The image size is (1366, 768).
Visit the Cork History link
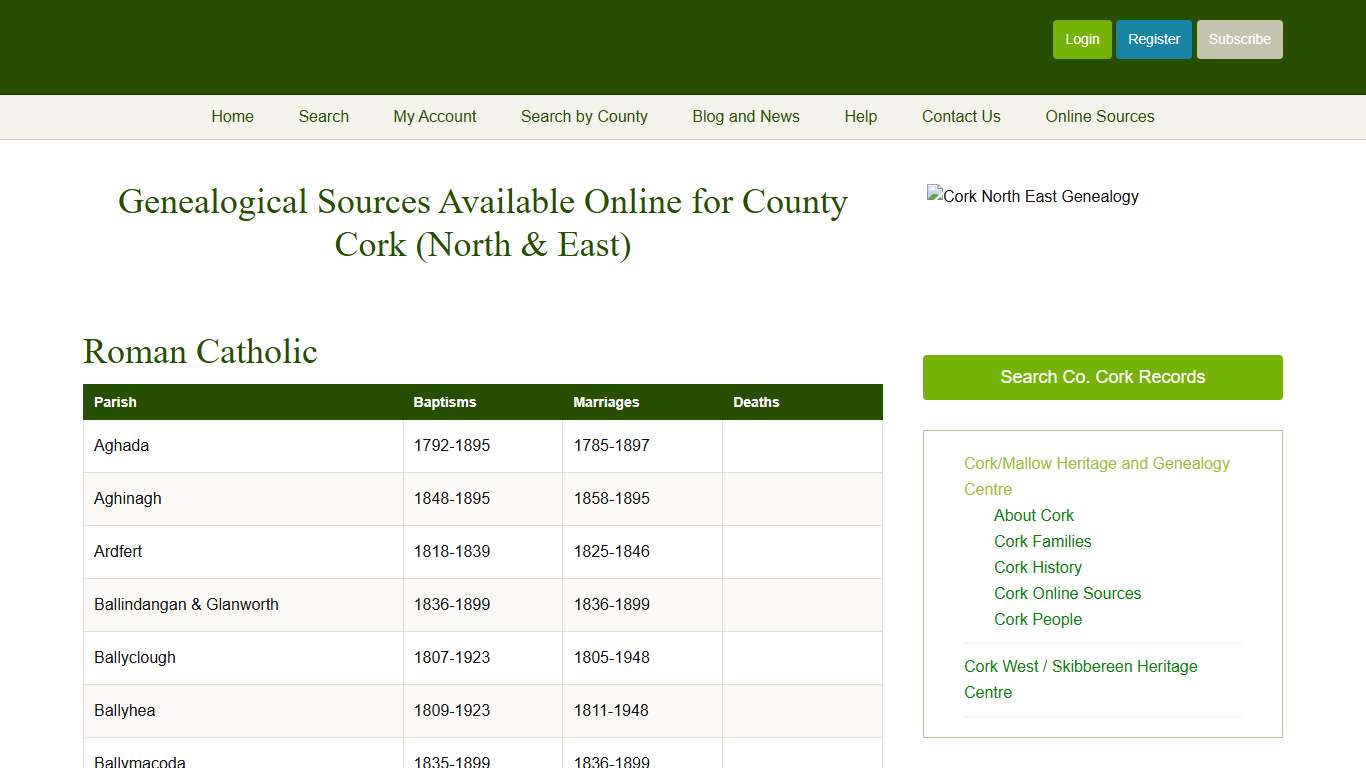point(1038,567)
